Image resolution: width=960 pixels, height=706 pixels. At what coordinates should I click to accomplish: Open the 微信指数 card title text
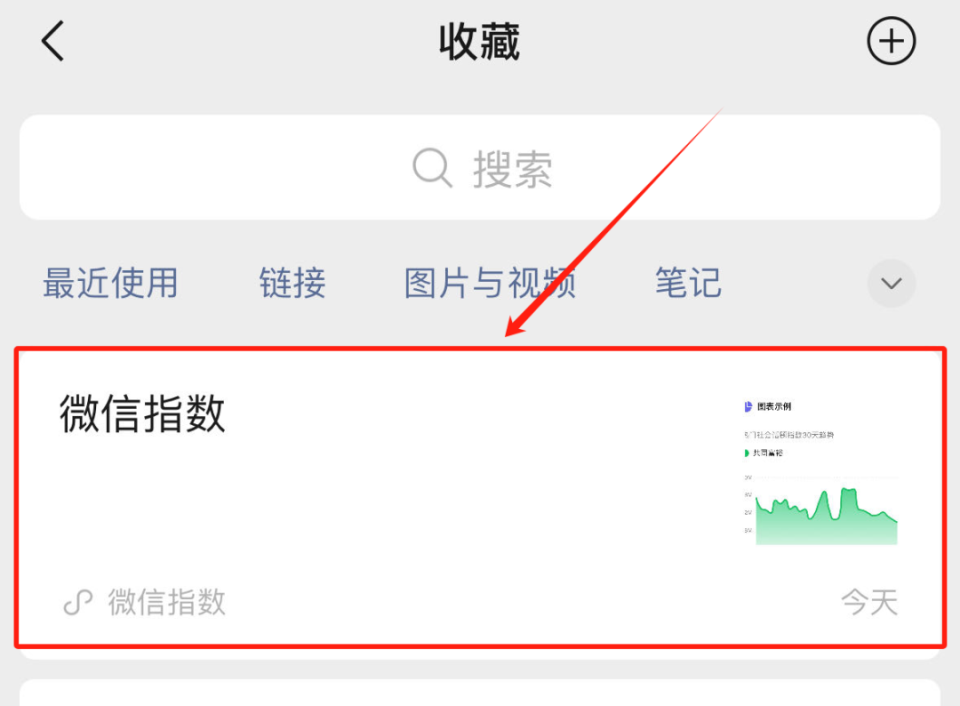click(x=143, y=415)
